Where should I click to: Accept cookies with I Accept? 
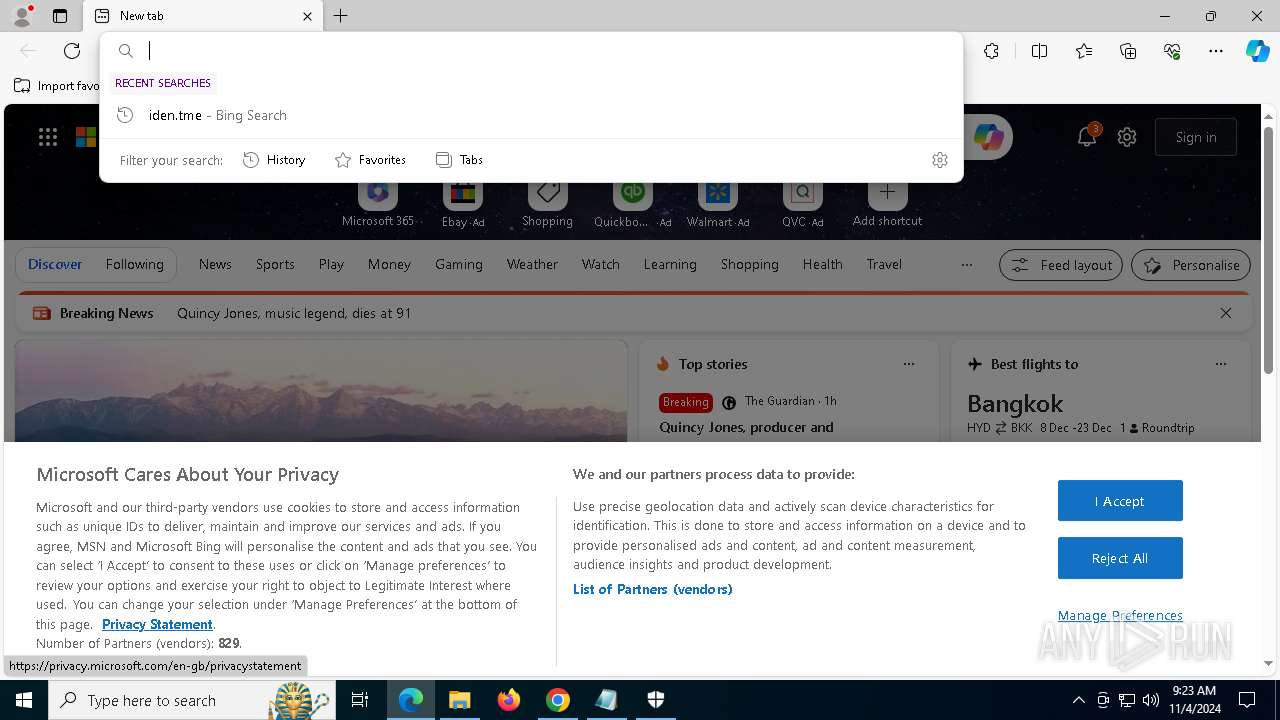pos(1120,501)
